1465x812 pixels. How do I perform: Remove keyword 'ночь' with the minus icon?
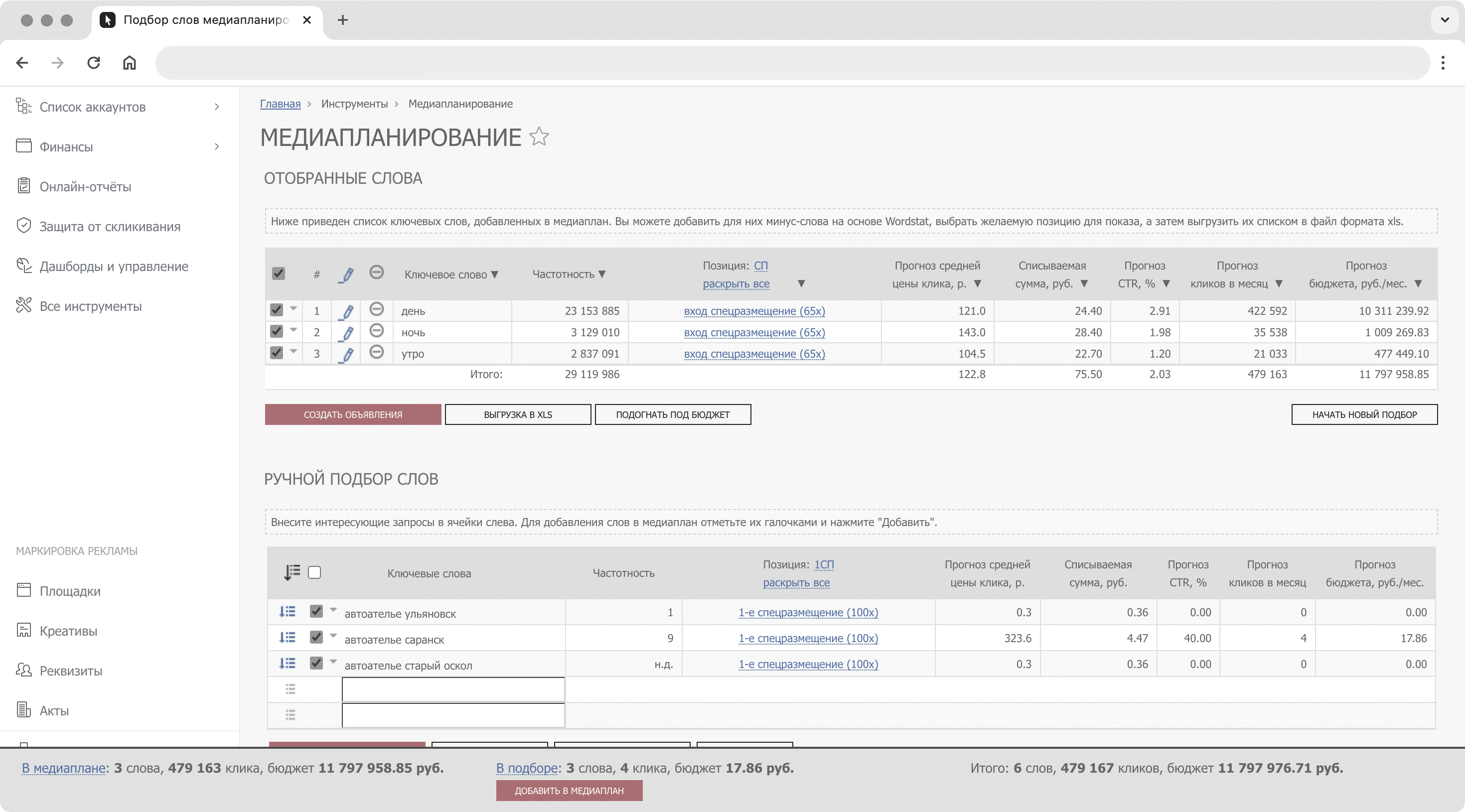pos(377,330)
